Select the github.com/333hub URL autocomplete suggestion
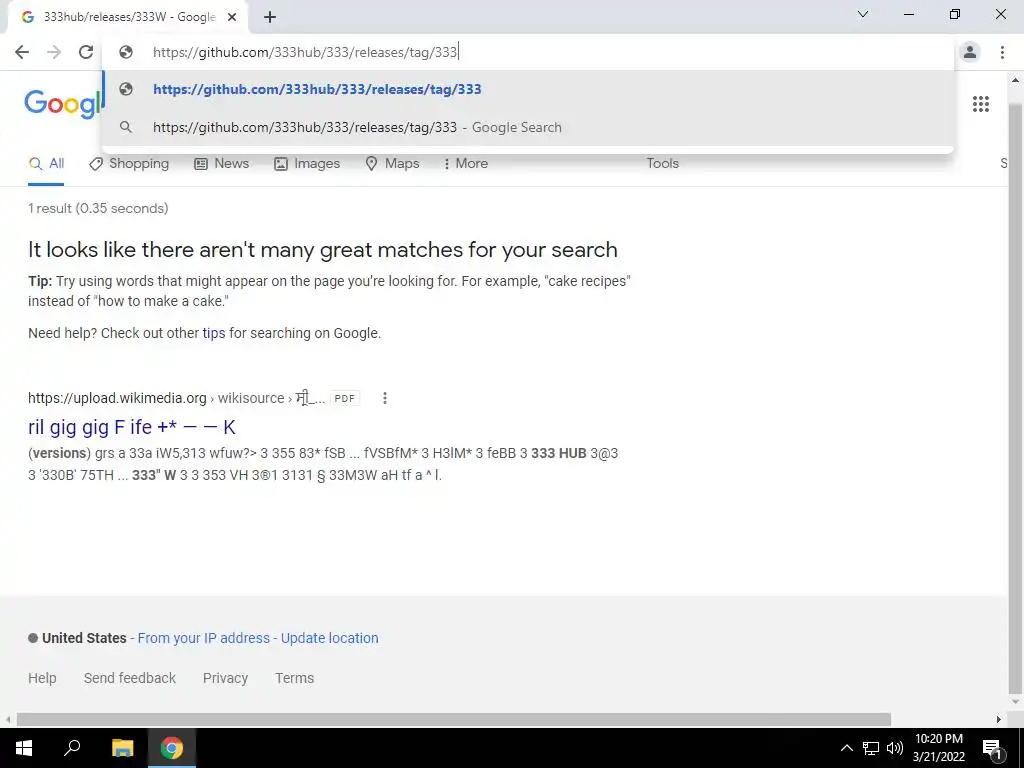 point(528,89)
